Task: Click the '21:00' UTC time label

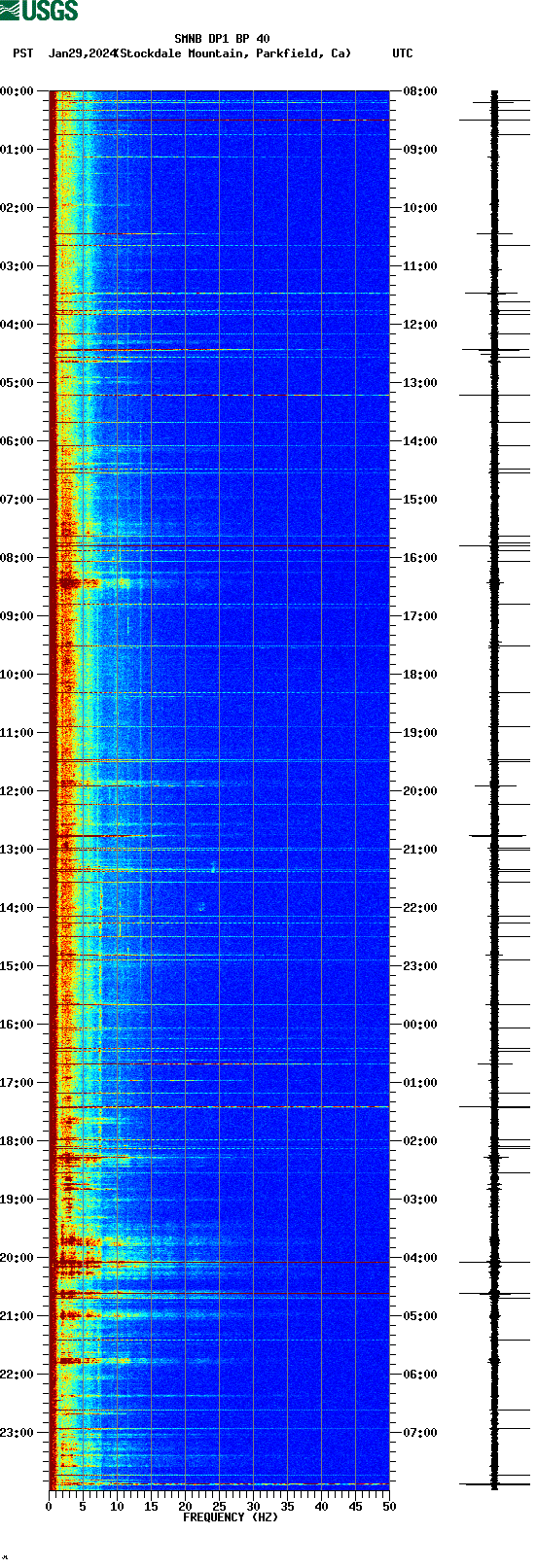Action: tap(420, 850)
